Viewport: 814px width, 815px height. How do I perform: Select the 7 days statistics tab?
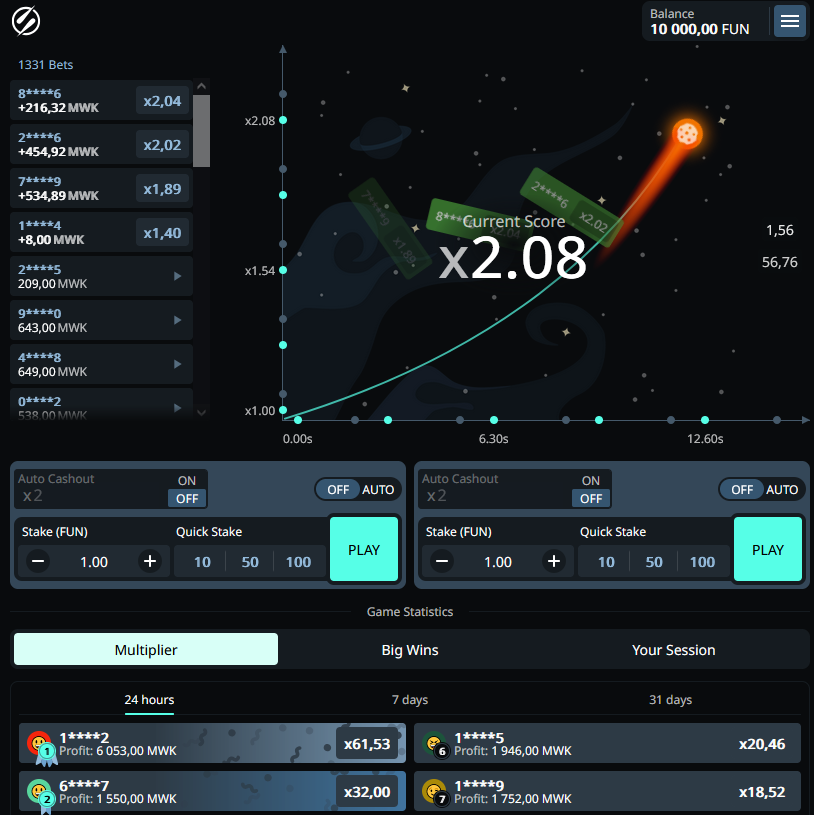410,700
